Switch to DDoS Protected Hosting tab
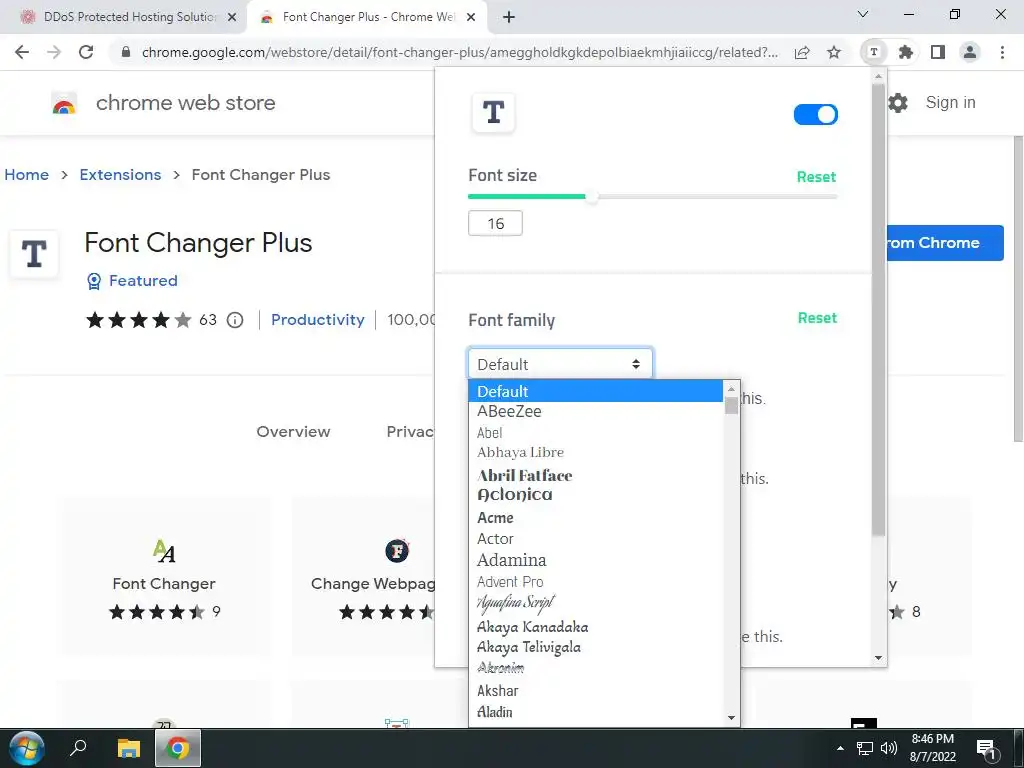This screenshot has height=768, width=1024. point(123,17)
